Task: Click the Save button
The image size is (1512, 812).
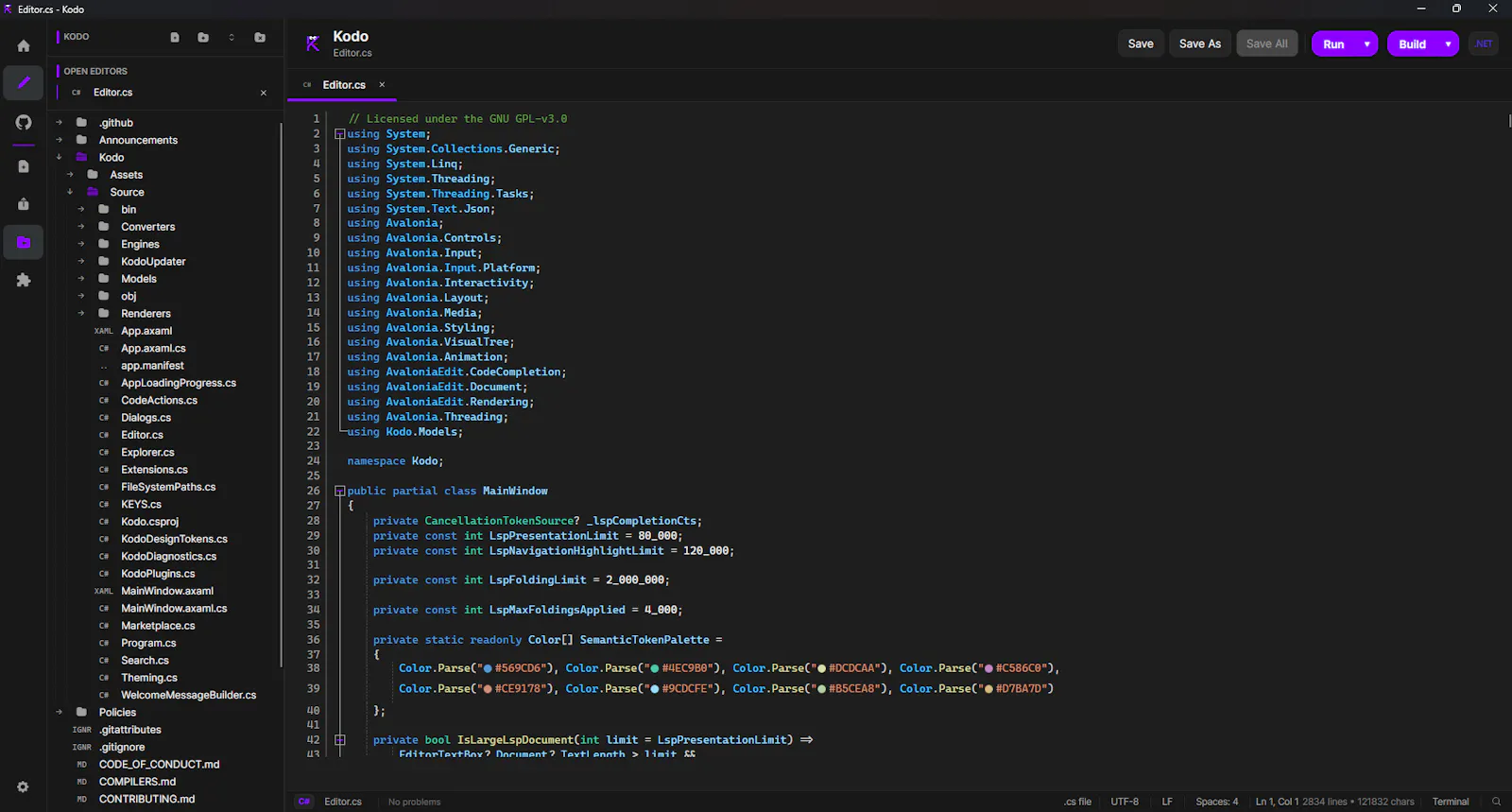Action: point(1141,43)
